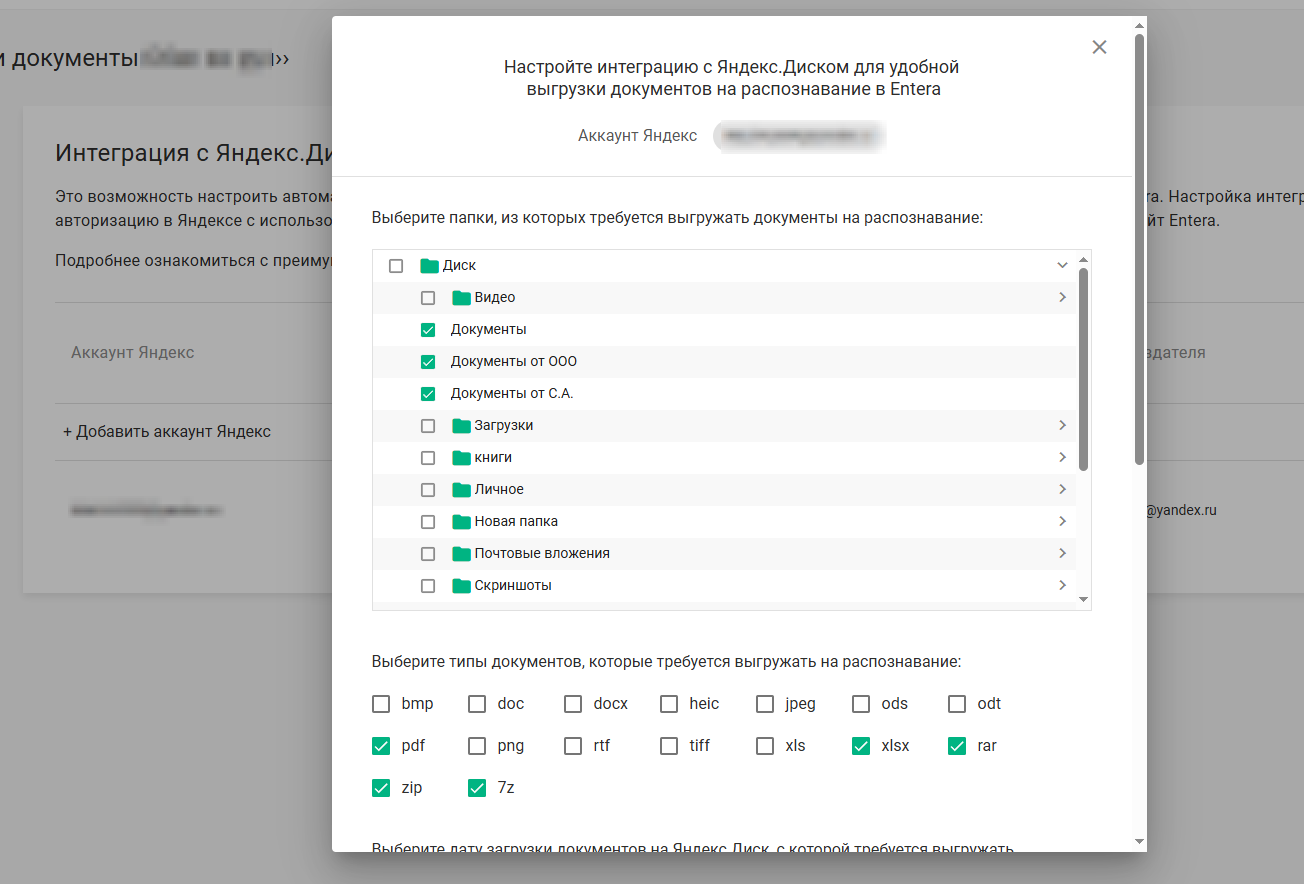Check the Диск root folder checkbox
Image resolution: width=1304 pixels, height=884 pixels.
[x=396, y=266]
